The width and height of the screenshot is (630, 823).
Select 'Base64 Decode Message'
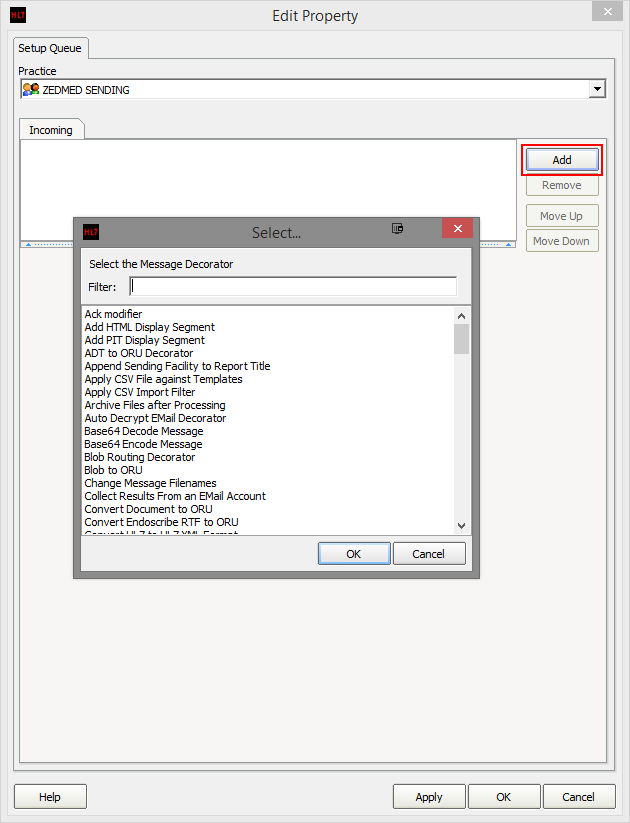[x=144, y=431]
